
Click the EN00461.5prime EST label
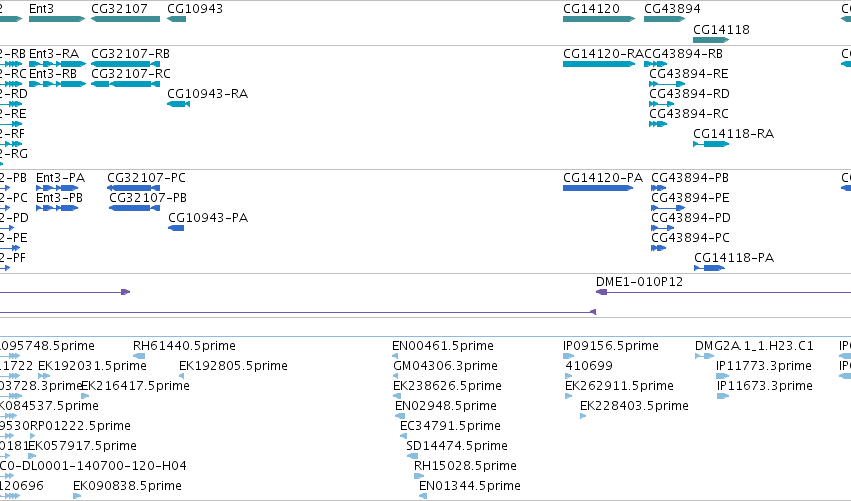click(443, 346)
